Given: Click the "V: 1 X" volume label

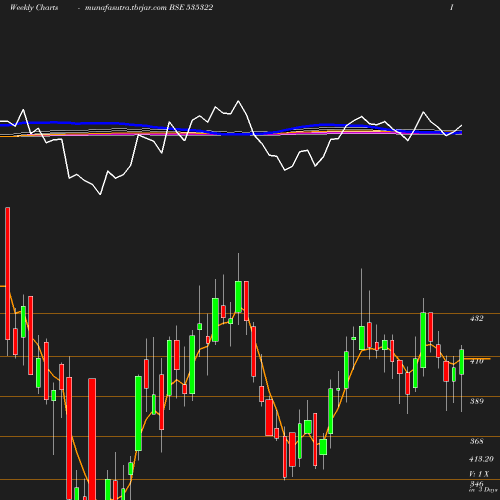Looking at the screenshot, I should (x=479, y=474).
